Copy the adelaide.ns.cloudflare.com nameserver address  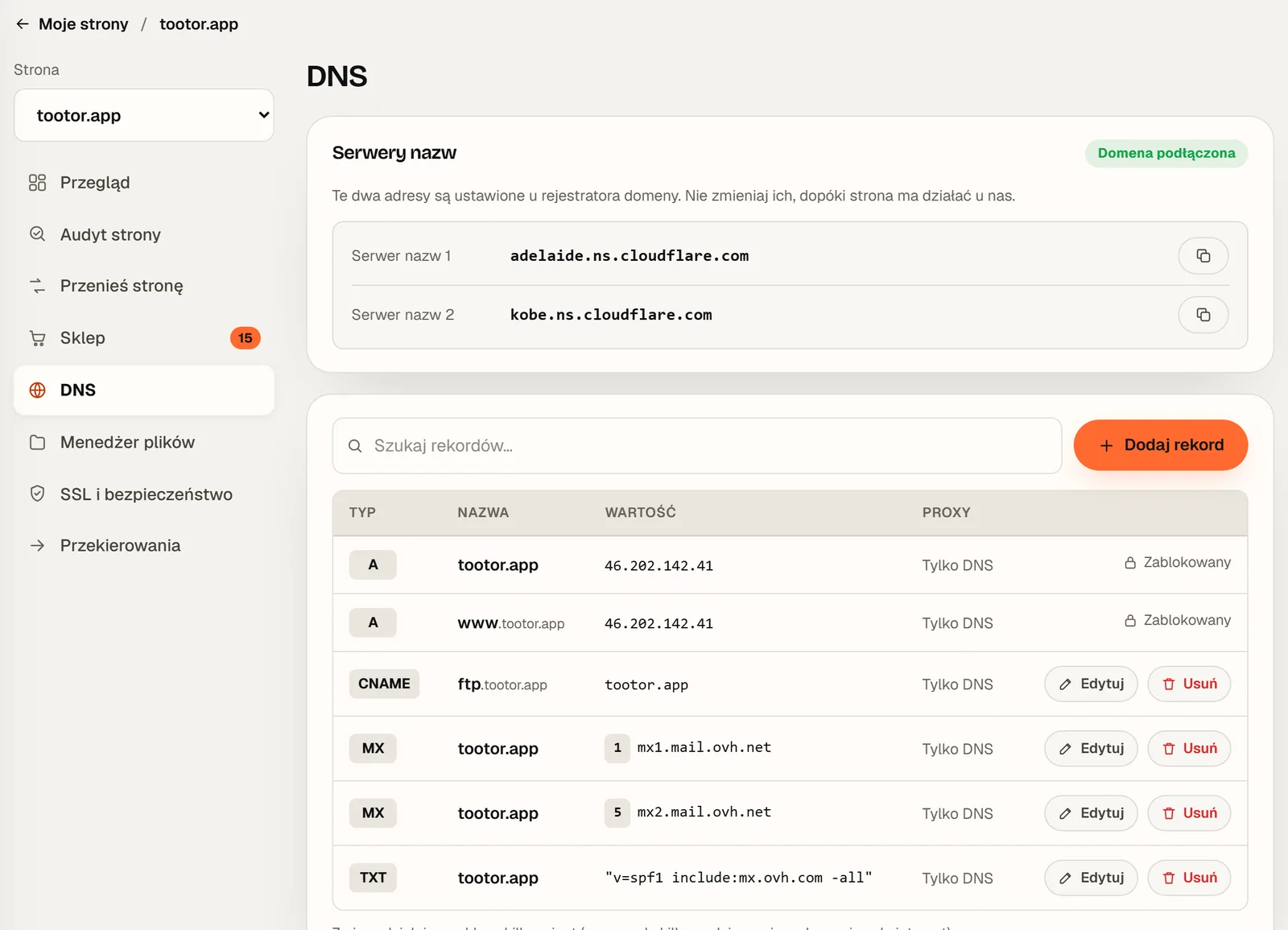(1203, 256)
